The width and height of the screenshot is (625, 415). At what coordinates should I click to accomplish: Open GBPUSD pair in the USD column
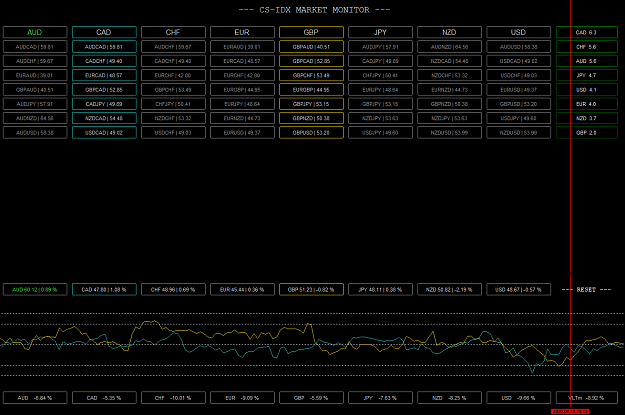tap(519, 104)
